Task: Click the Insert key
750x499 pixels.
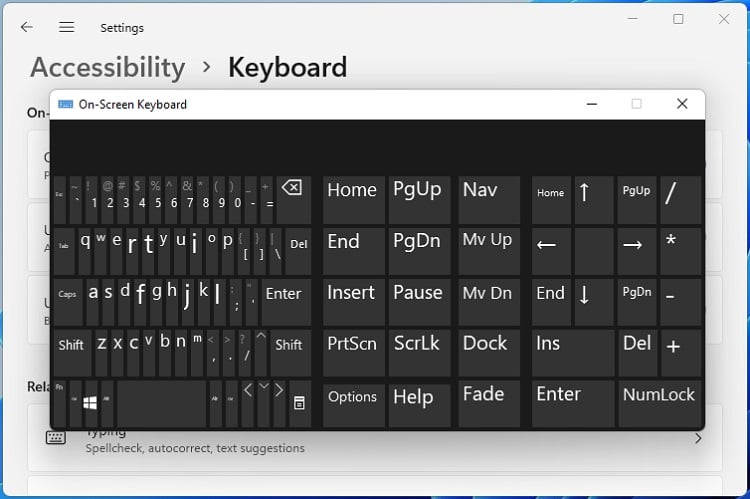Action: [353, 302]
